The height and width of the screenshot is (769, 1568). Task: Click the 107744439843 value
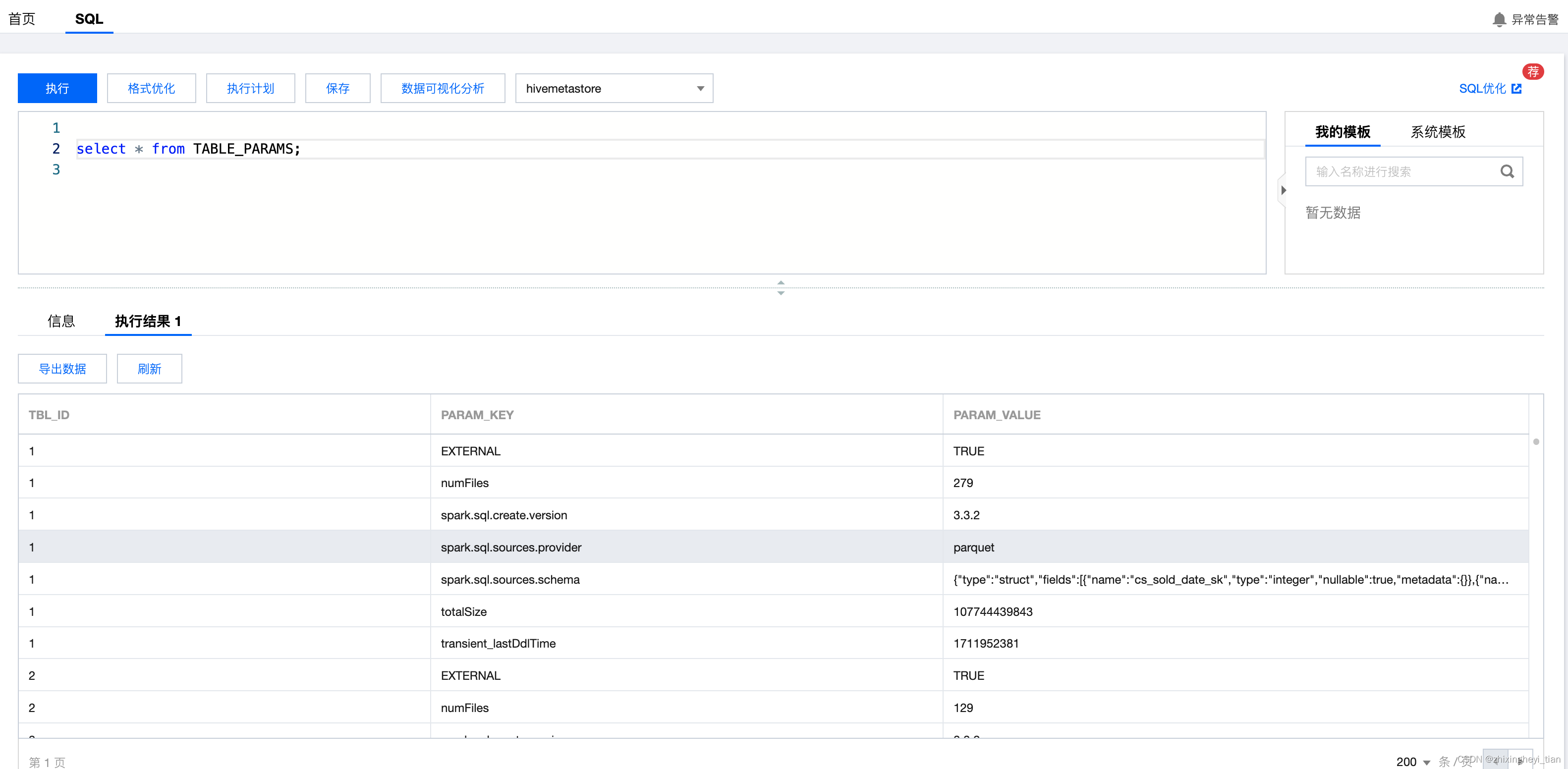[993, 611]
